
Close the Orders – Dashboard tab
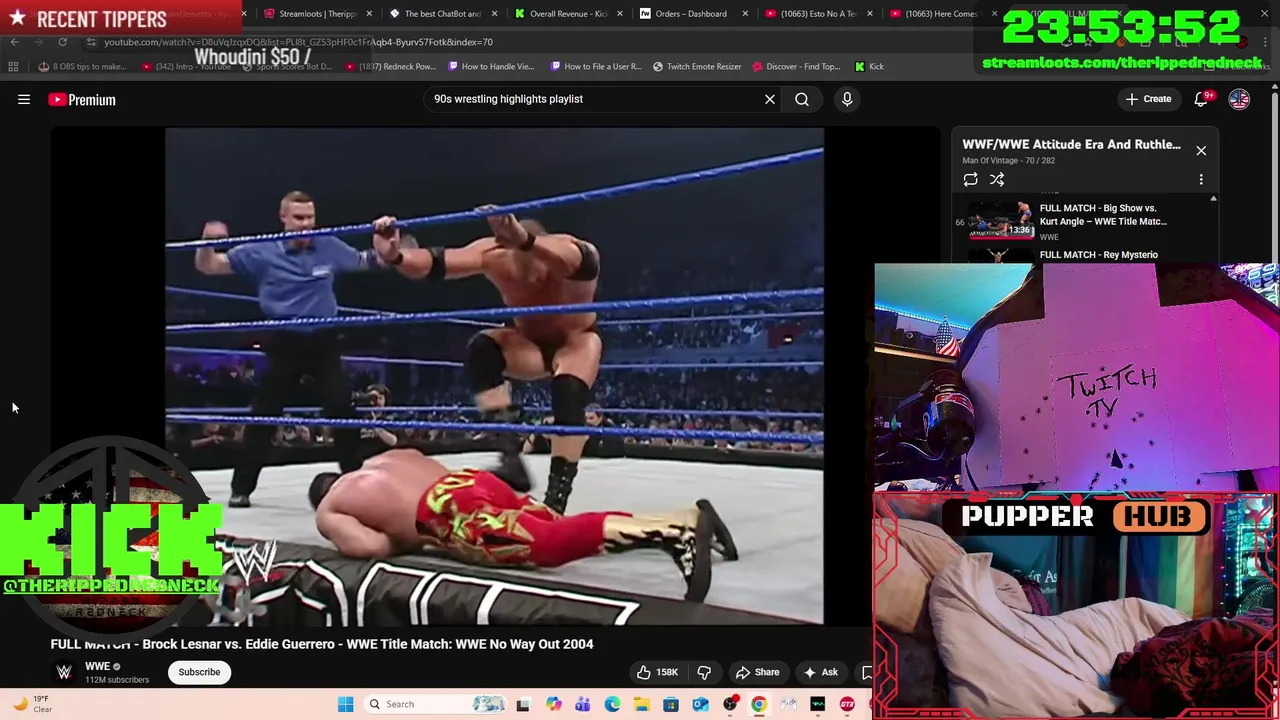745,14
